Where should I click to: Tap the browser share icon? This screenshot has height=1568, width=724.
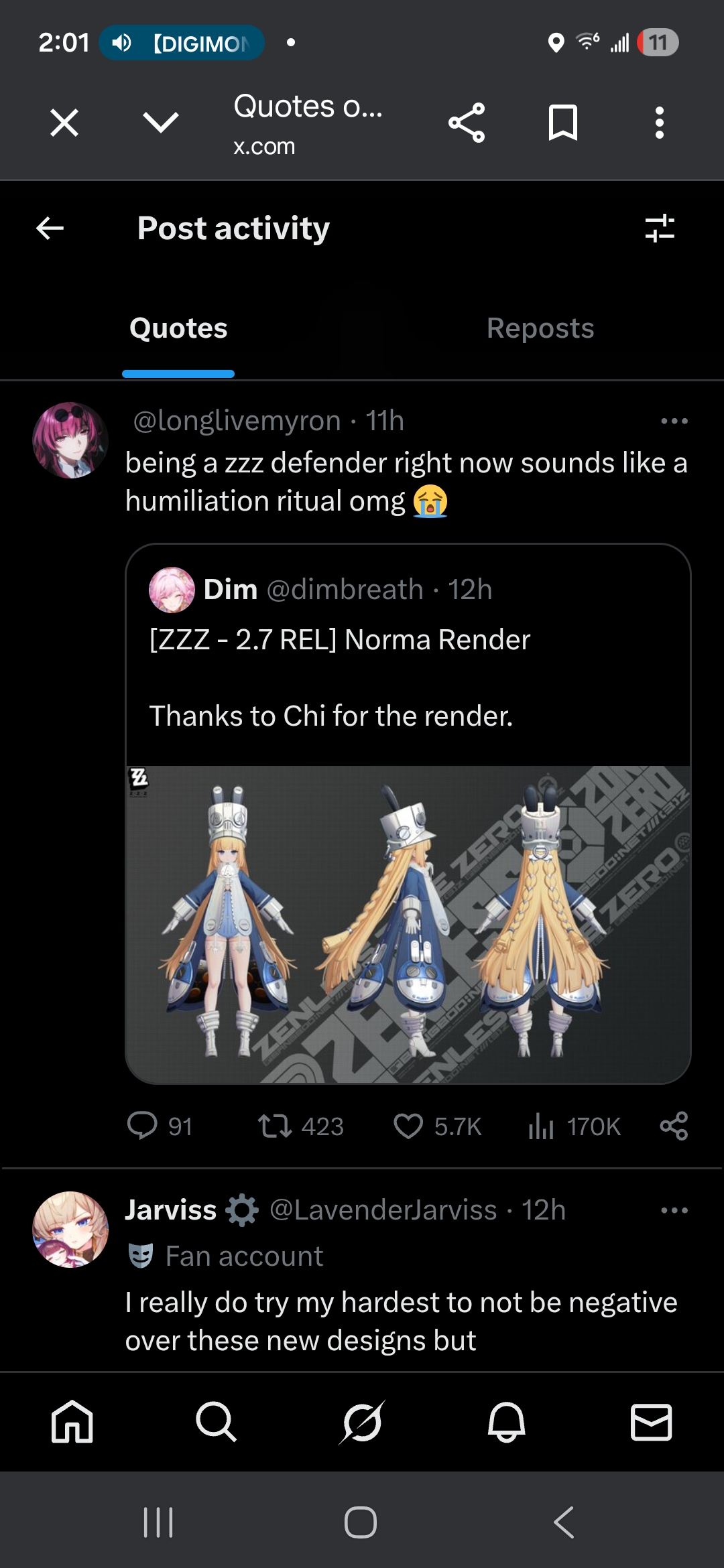point(467,123)
